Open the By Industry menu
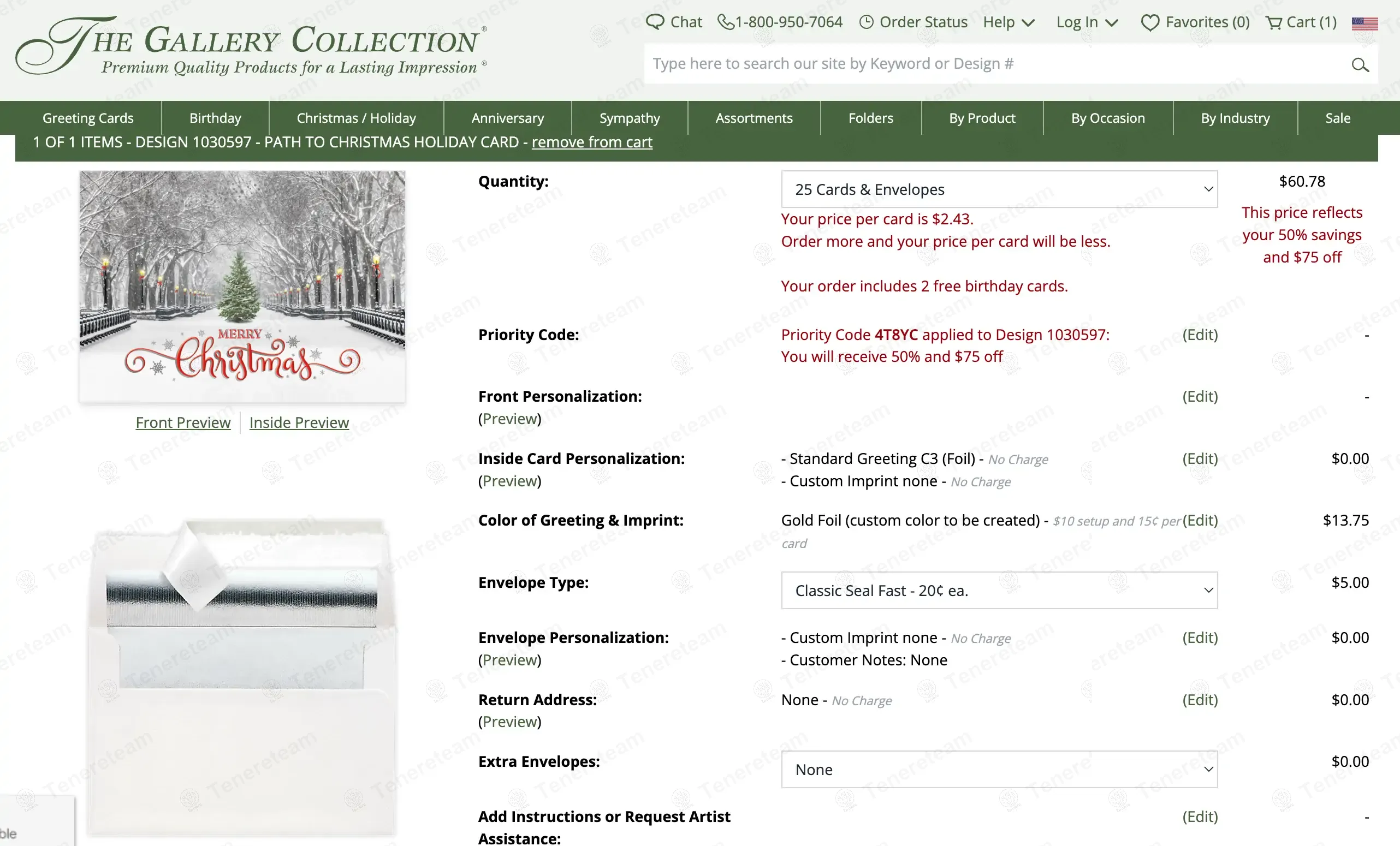 point(1235,118)
